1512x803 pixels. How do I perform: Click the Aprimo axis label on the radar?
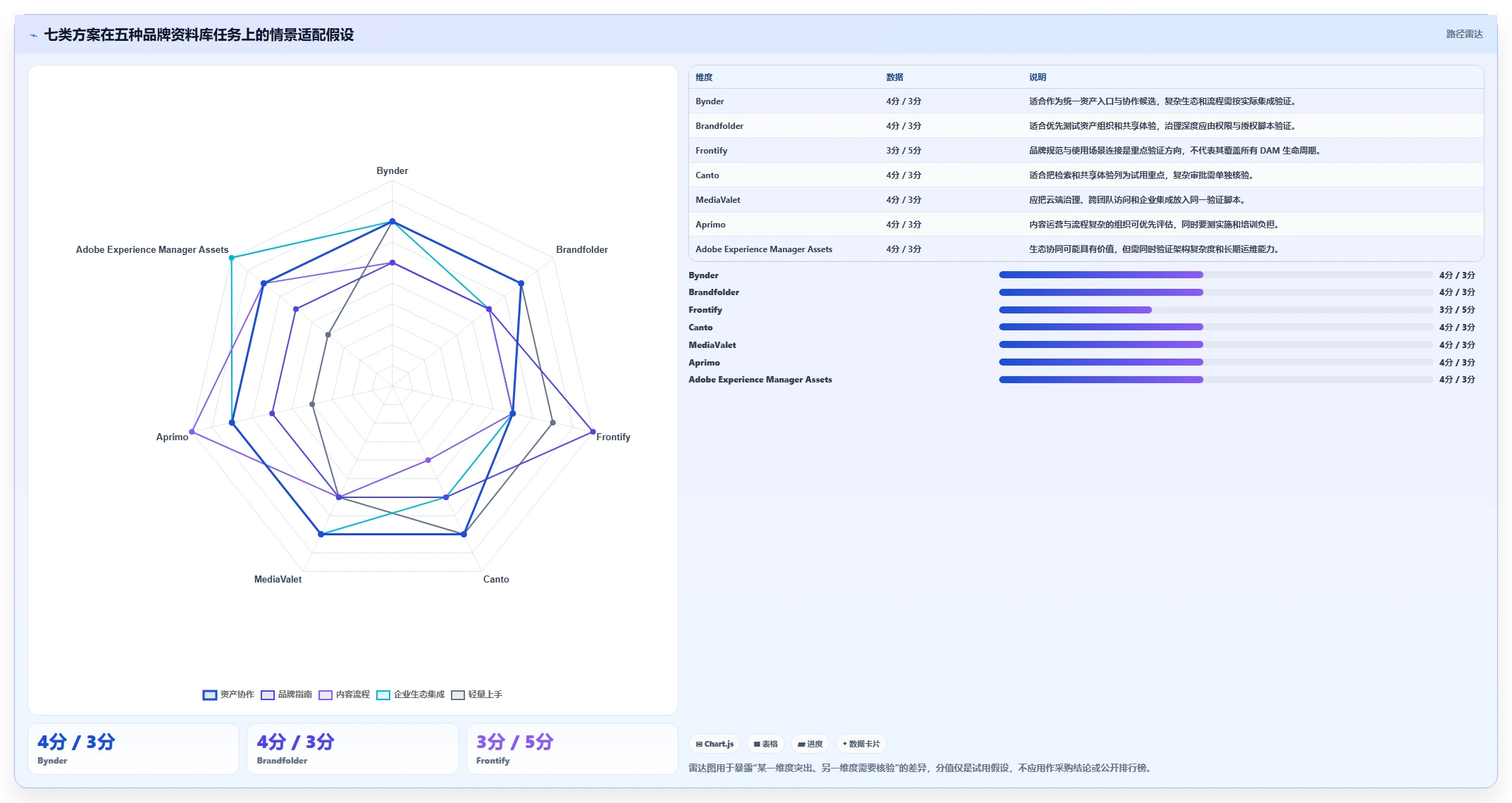tap(172, 437)
